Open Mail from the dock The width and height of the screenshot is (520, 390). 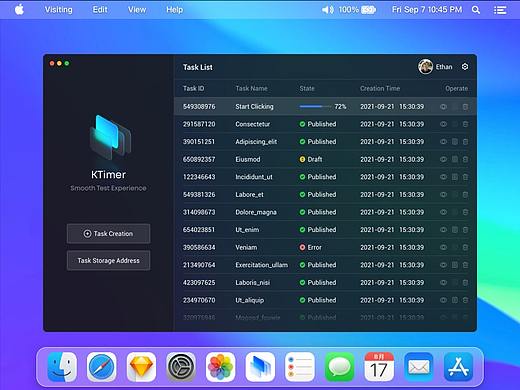pos(419,367)
